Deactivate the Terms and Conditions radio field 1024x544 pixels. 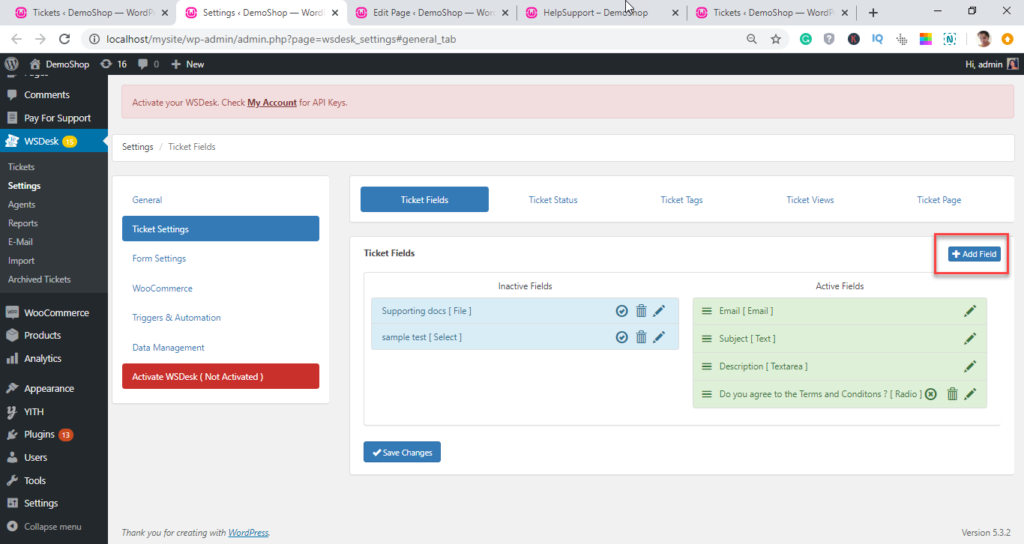[931, 394]
